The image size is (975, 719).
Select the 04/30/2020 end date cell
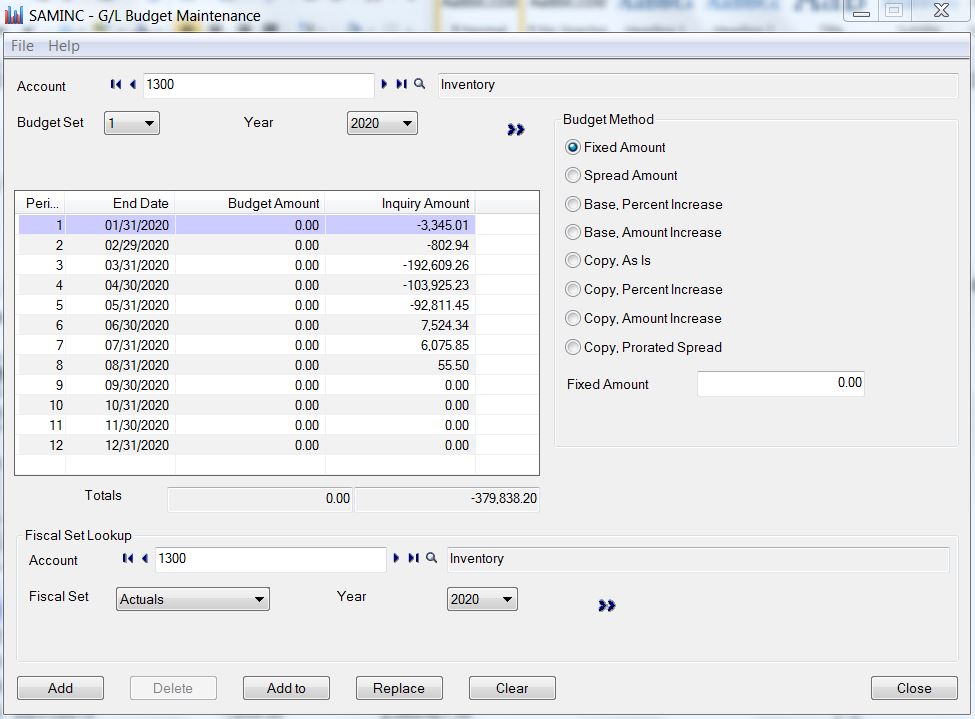point(121,285)
